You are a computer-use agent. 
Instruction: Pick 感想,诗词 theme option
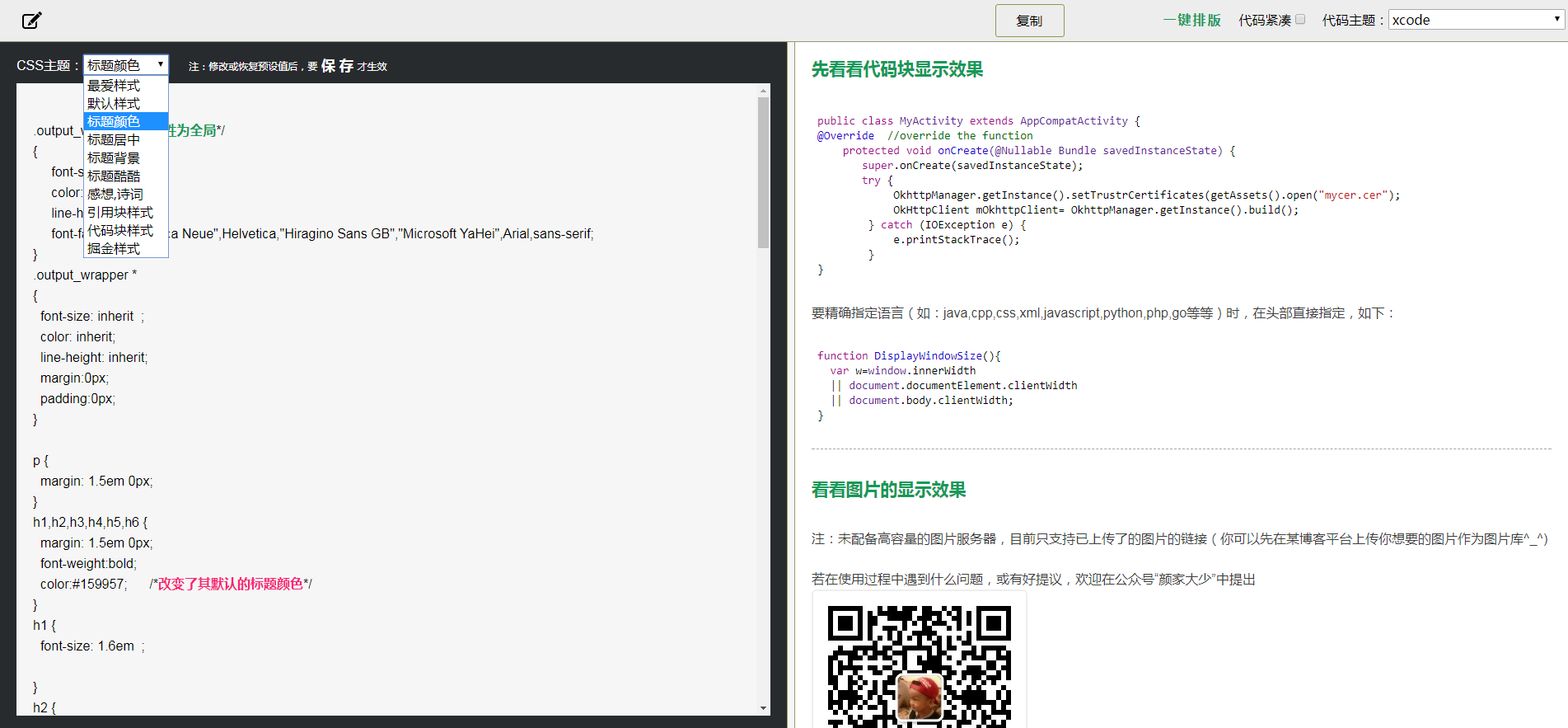tap(126, 194)
